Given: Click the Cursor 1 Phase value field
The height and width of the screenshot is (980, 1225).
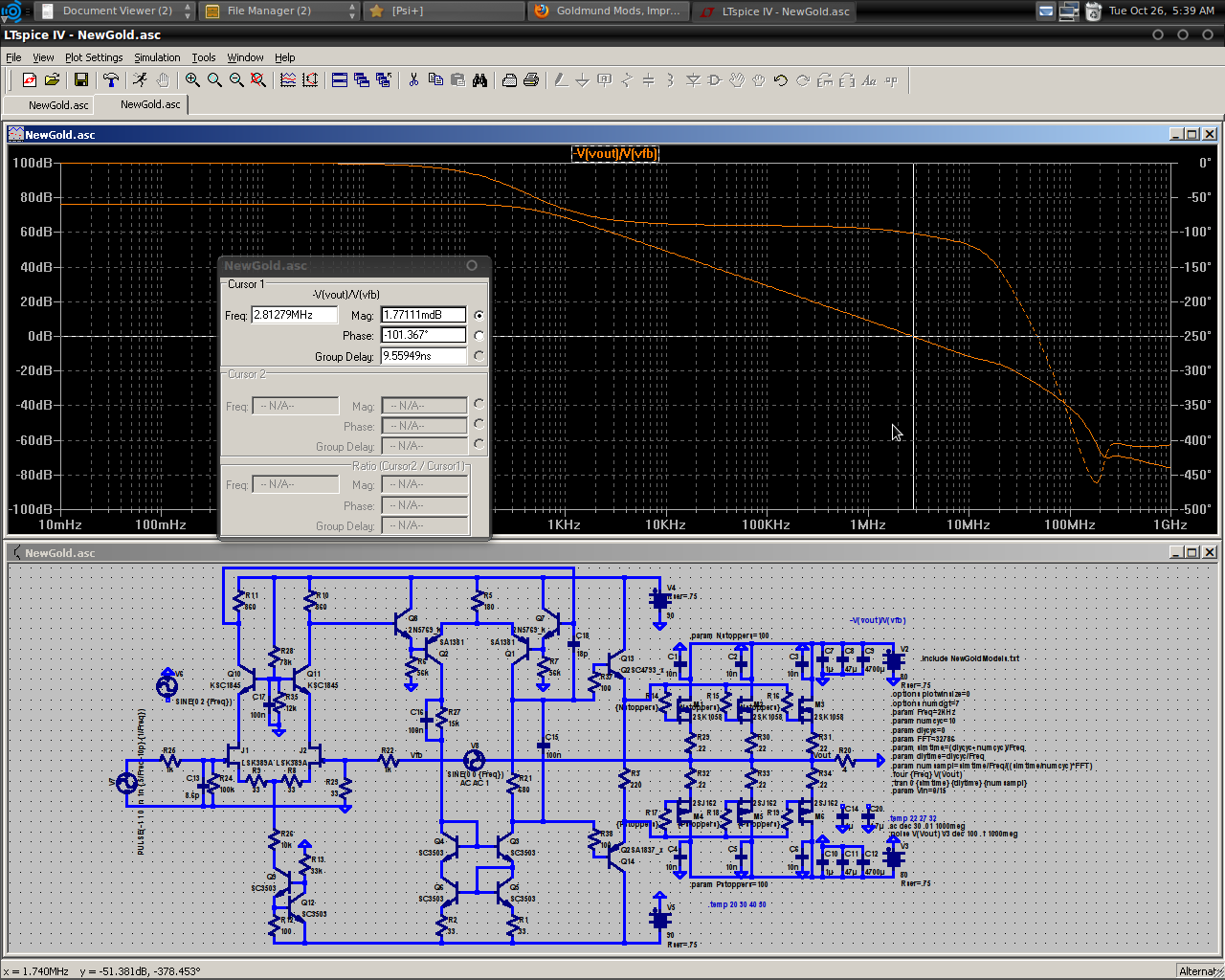Looking at the screenshot, I should pos(424,335).
